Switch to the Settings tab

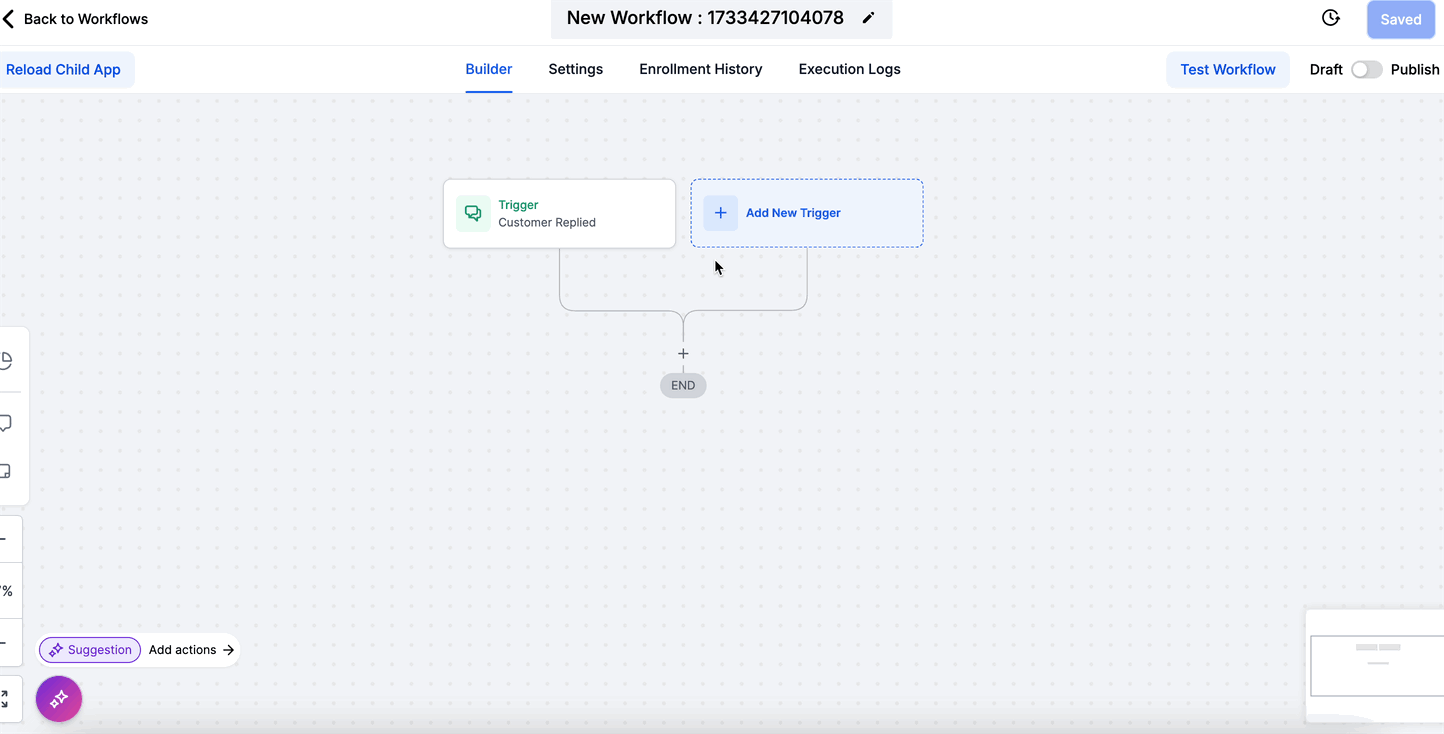pos(575,69)
